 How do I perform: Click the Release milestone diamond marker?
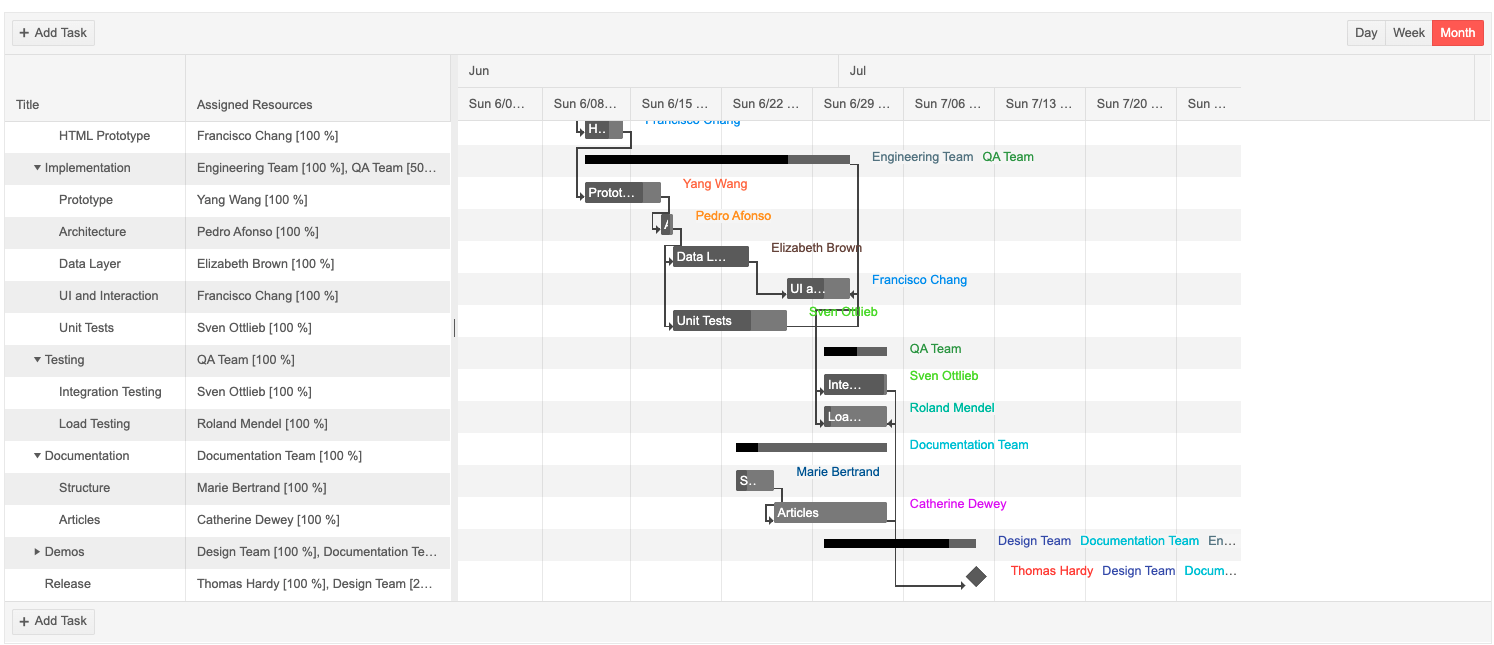[x=976, y=577]
